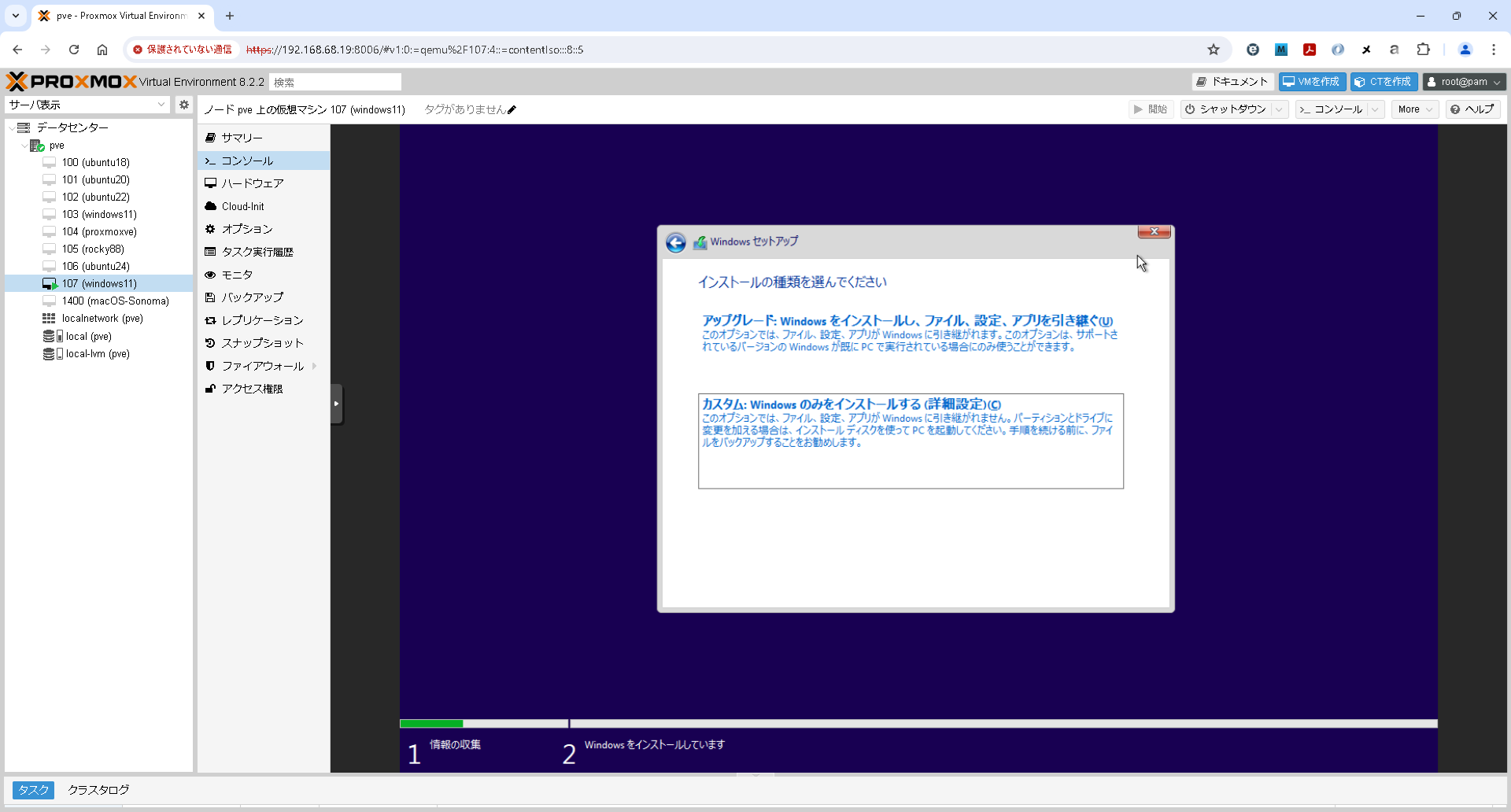Open the スナップショット menu item
The width and height of the screenshot is (1511, 812).
(x=264, y=343)
